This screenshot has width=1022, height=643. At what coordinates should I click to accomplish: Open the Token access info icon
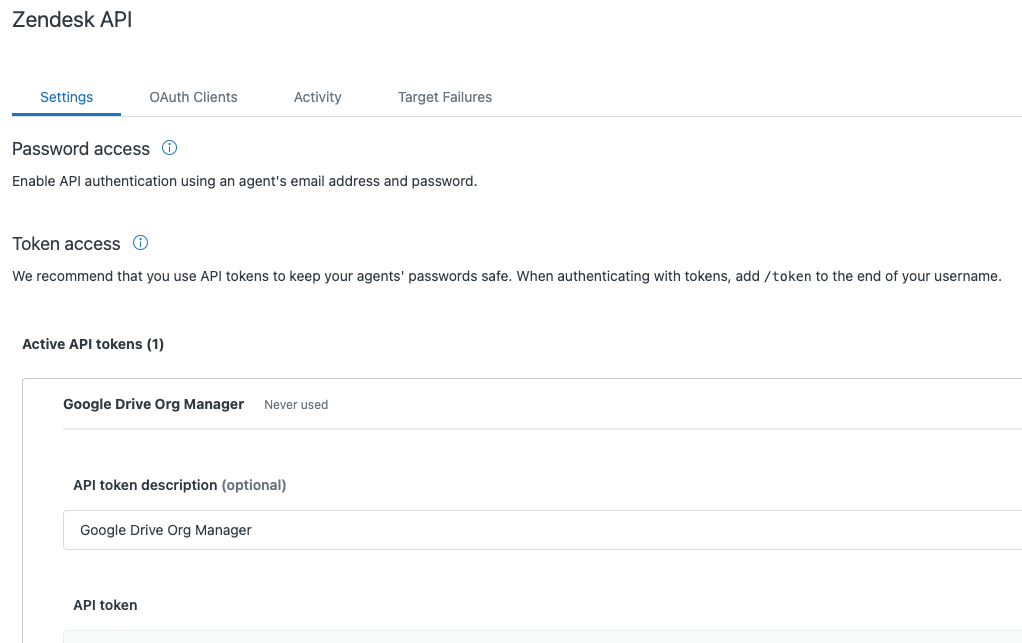pyautogui.click(x=140, y=243)
